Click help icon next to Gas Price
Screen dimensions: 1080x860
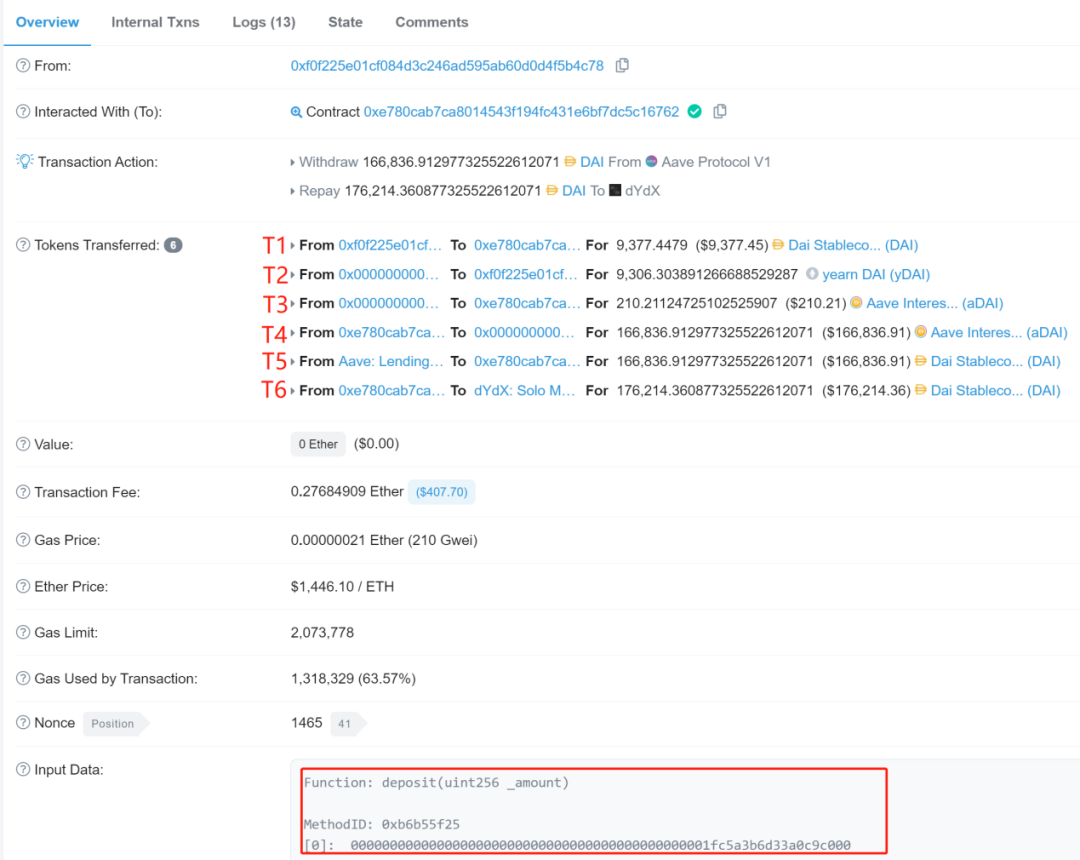pos(23,540)
